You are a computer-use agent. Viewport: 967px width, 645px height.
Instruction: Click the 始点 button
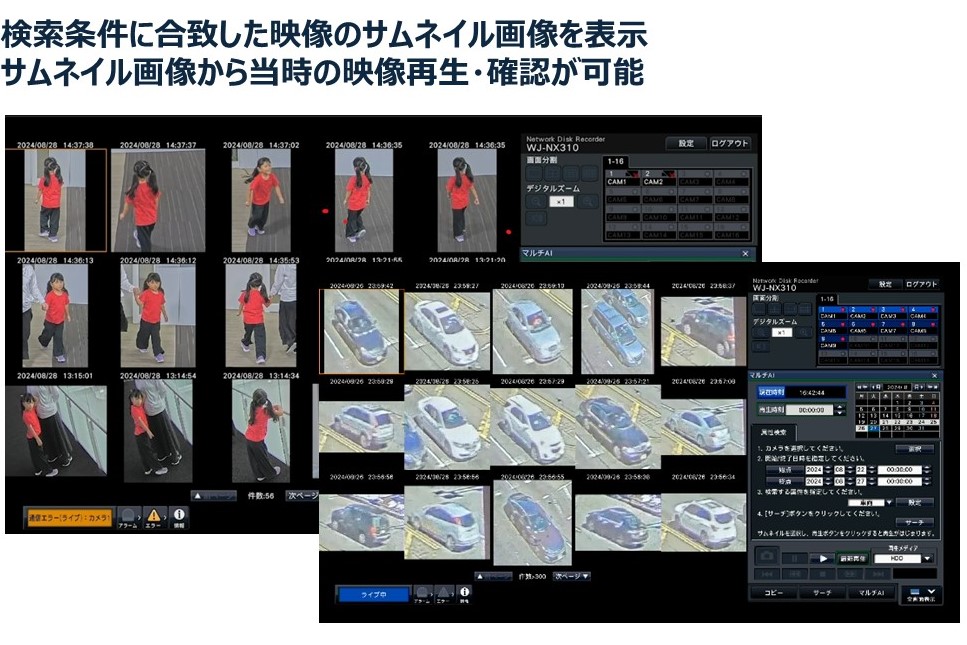pyautogui.click(x=784, y=470)
